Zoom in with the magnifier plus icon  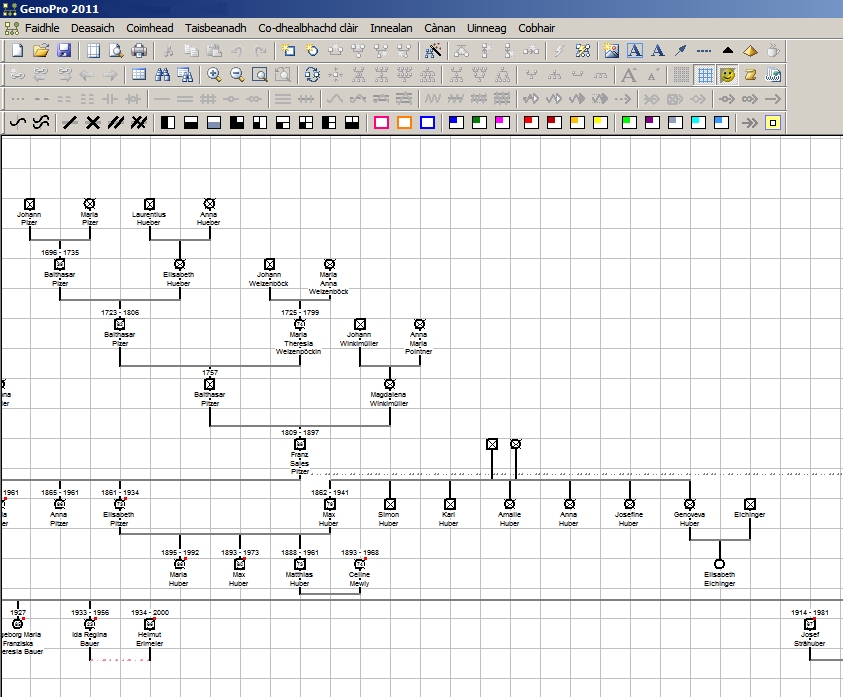214,74
